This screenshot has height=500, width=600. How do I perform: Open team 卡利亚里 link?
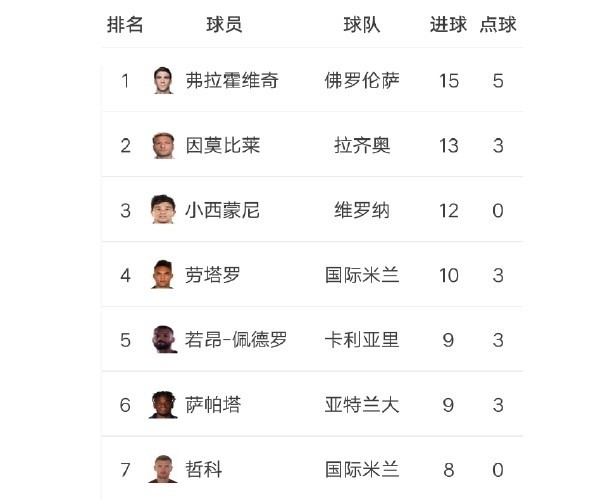click(x=362, y=340)
